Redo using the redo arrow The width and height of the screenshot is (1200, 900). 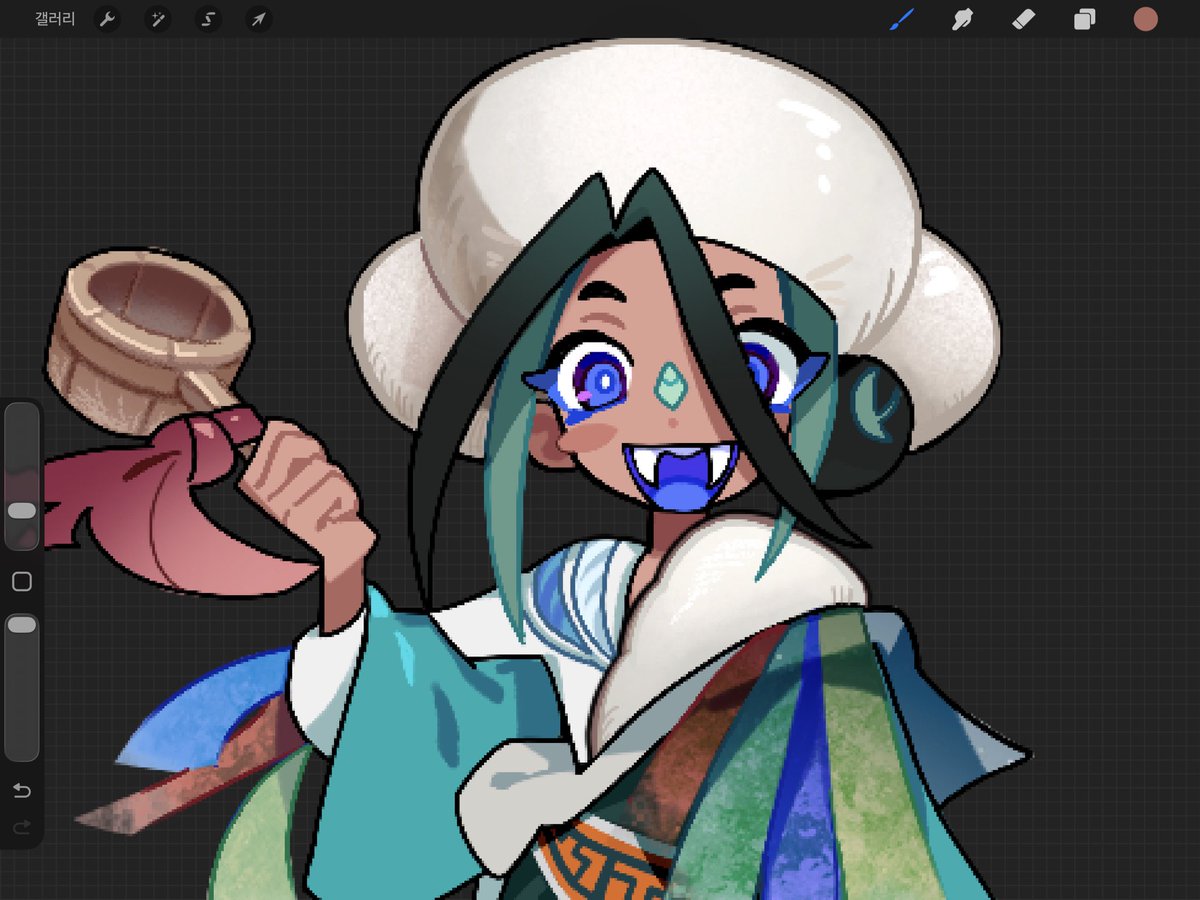[x=22, y=828]
